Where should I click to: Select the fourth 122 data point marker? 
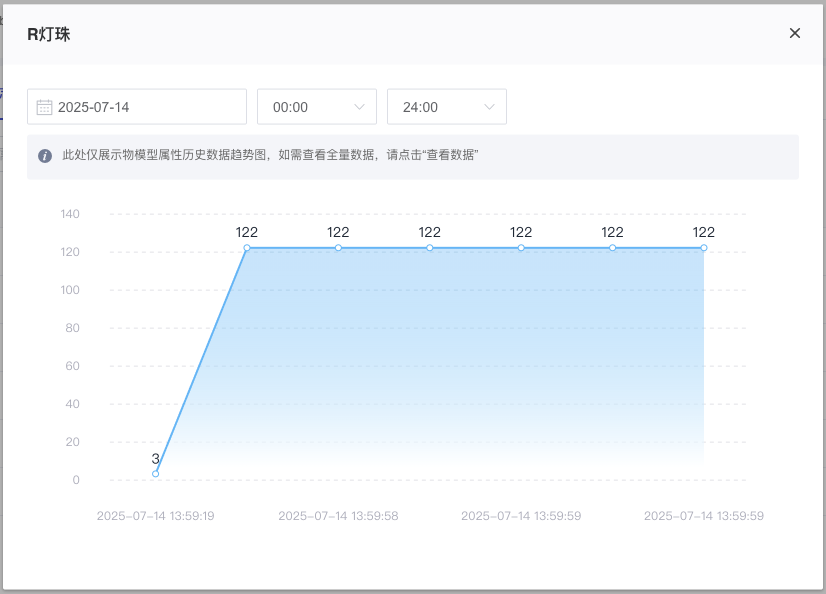click(521, 248)
